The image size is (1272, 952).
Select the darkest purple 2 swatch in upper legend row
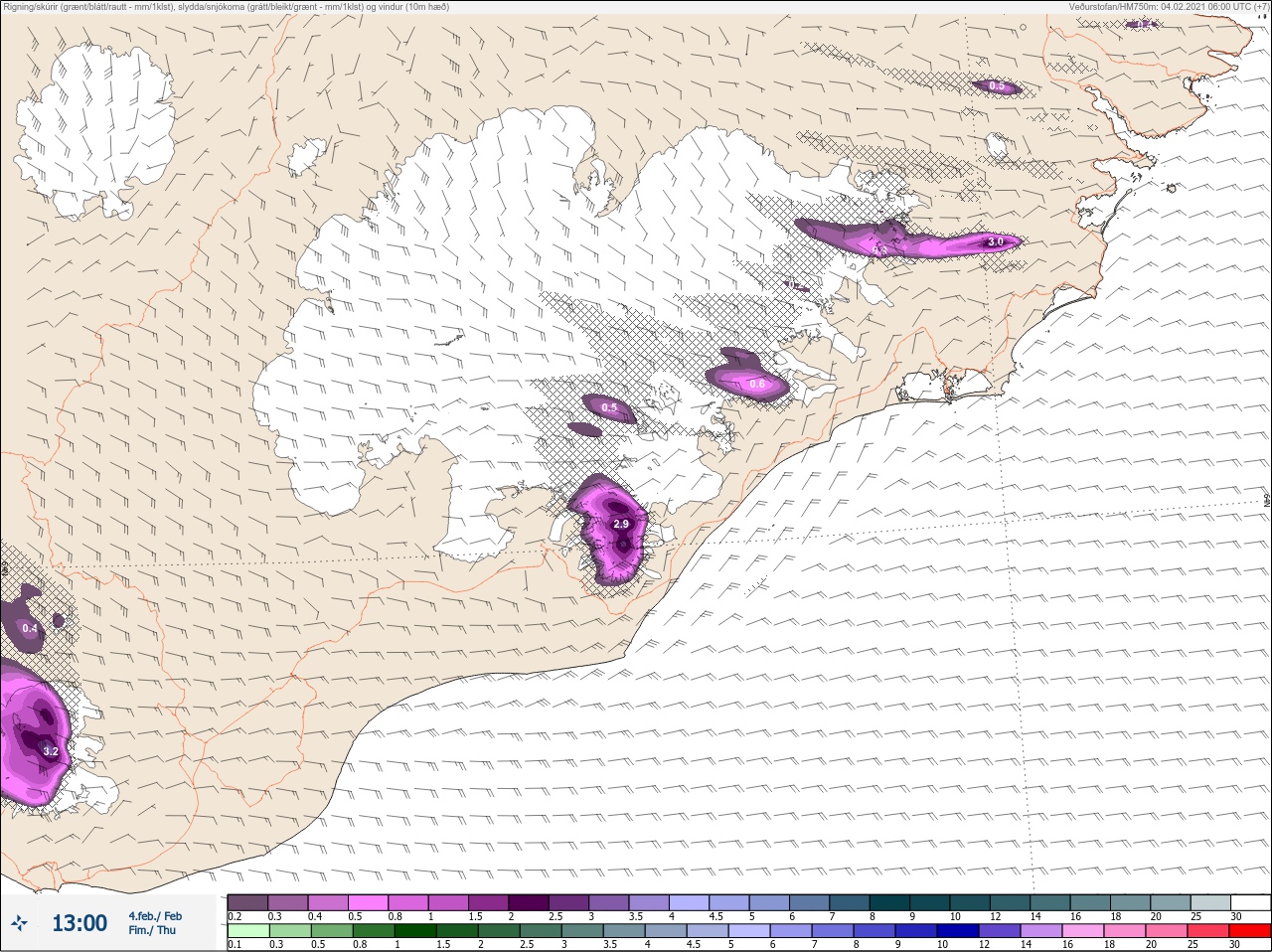(529, 902)
